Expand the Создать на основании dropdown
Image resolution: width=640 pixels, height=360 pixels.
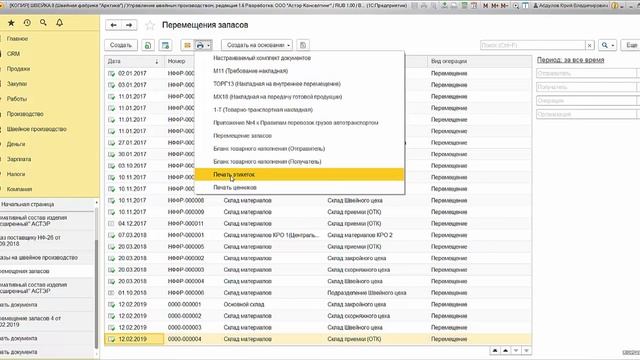coord(289,45)
